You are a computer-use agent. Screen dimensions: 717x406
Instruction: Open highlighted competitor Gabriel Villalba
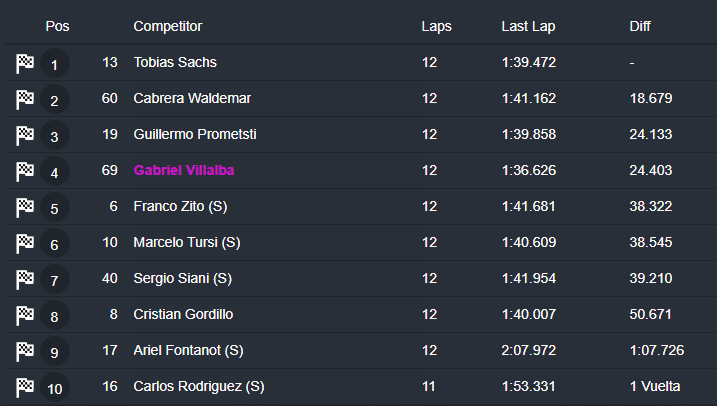[184, 171]
